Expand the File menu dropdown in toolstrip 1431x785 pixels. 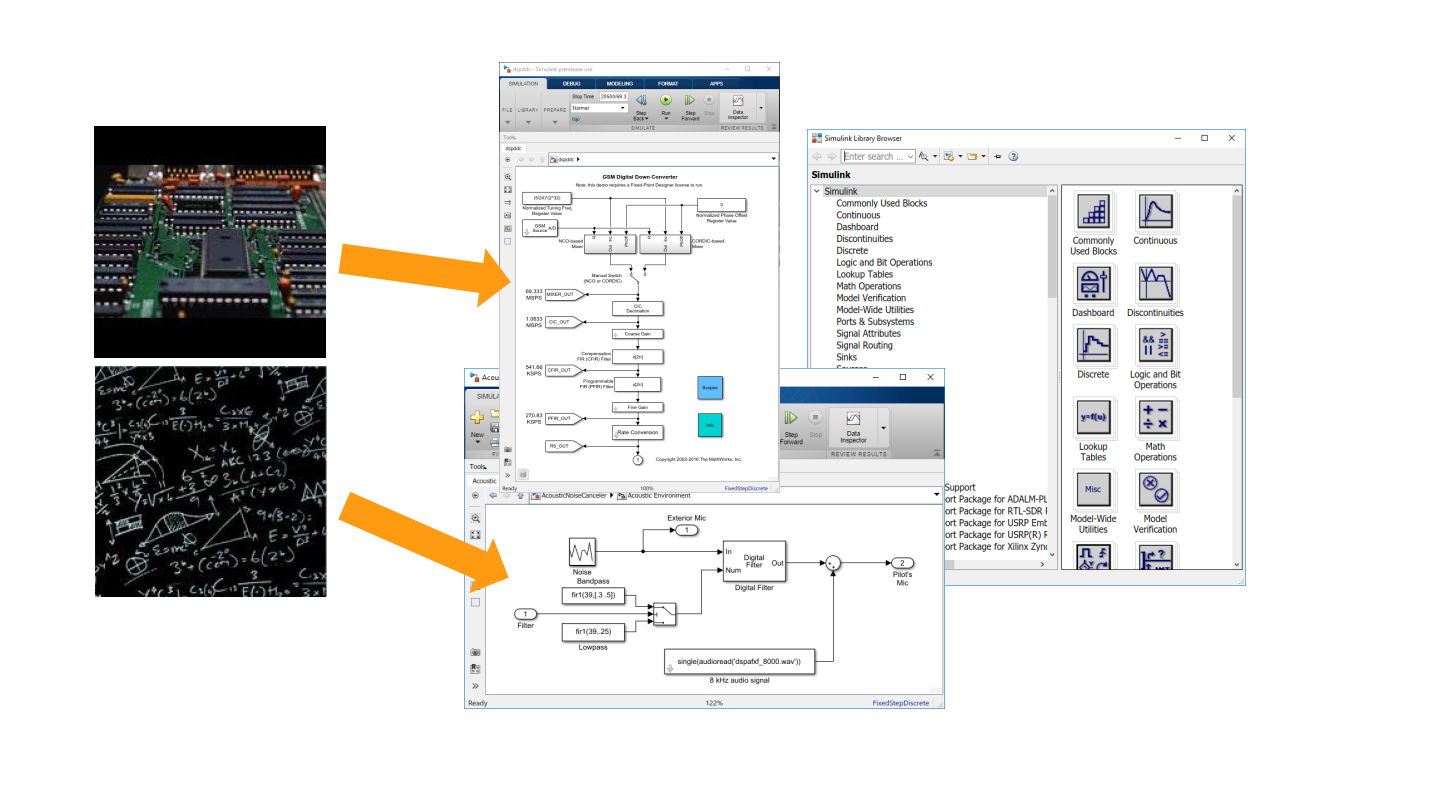(507, 122)
